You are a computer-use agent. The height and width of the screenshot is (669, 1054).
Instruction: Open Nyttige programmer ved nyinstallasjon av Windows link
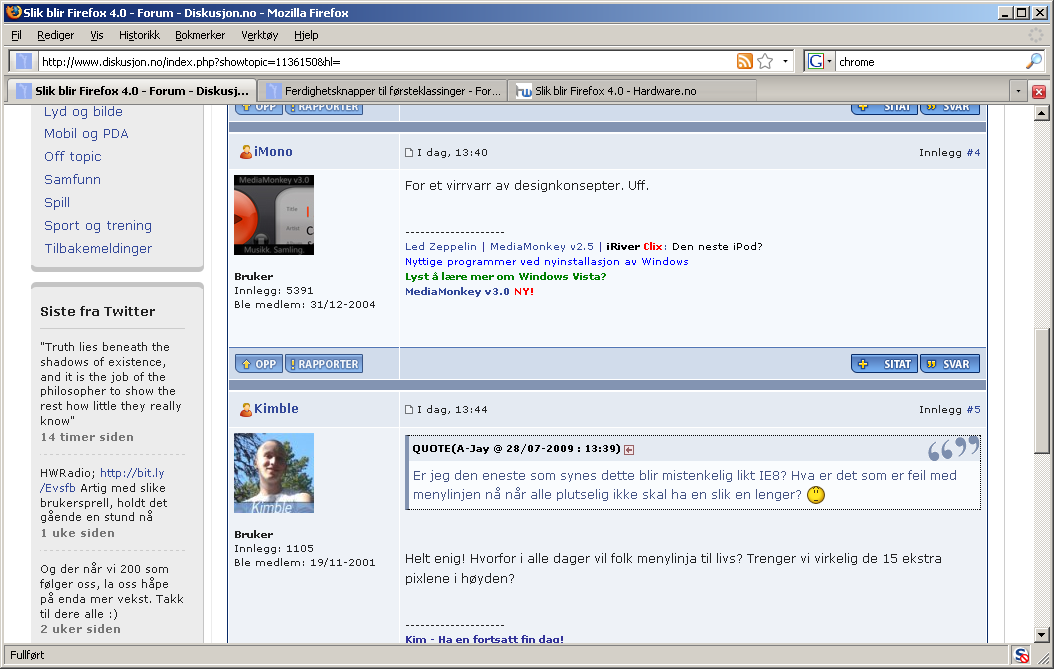pos(546,262)
